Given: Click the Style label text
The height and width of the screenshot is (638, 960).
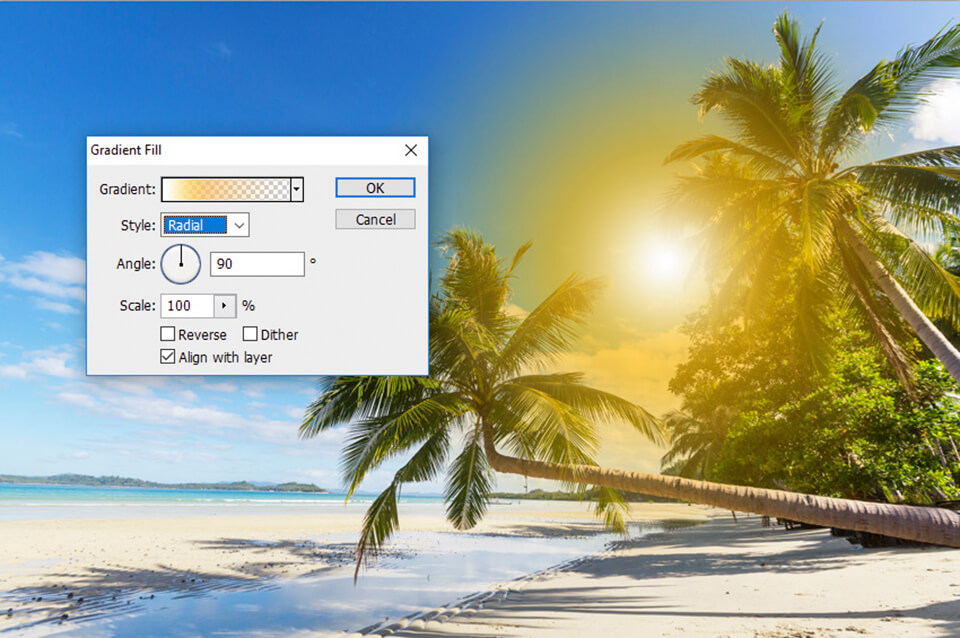Looking at the screenshot, I should (138, 225).
